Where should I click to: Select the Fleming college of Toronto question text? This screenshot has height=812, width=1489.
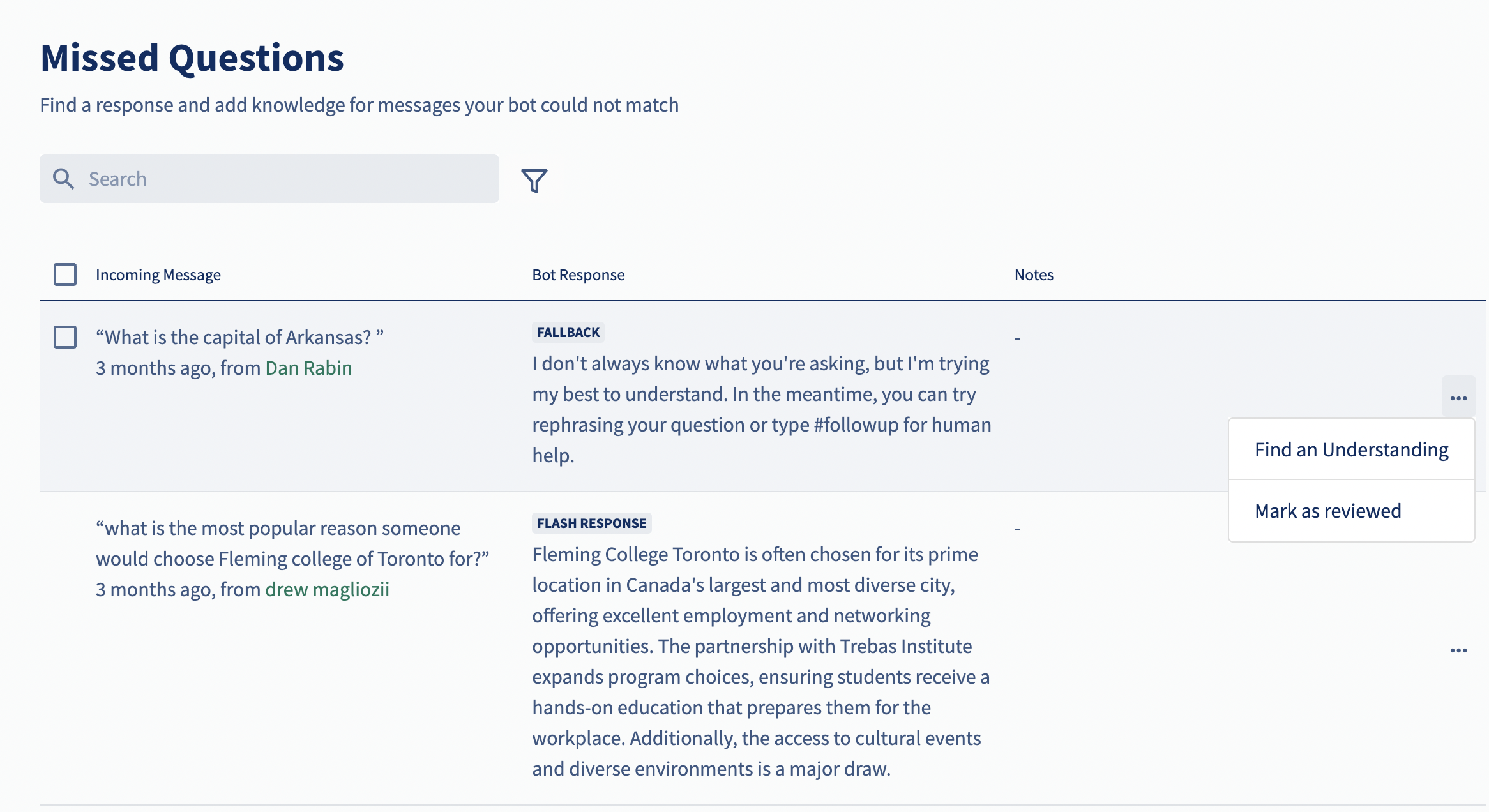pos(292,543)
